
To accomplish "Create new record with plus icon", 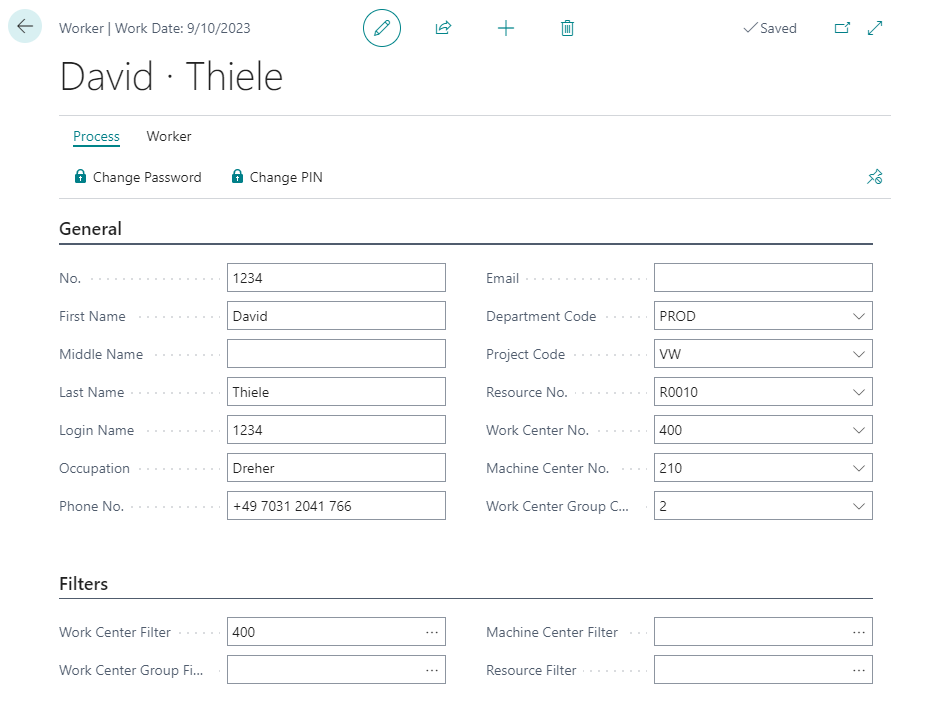I will click(x=506, y=28).
